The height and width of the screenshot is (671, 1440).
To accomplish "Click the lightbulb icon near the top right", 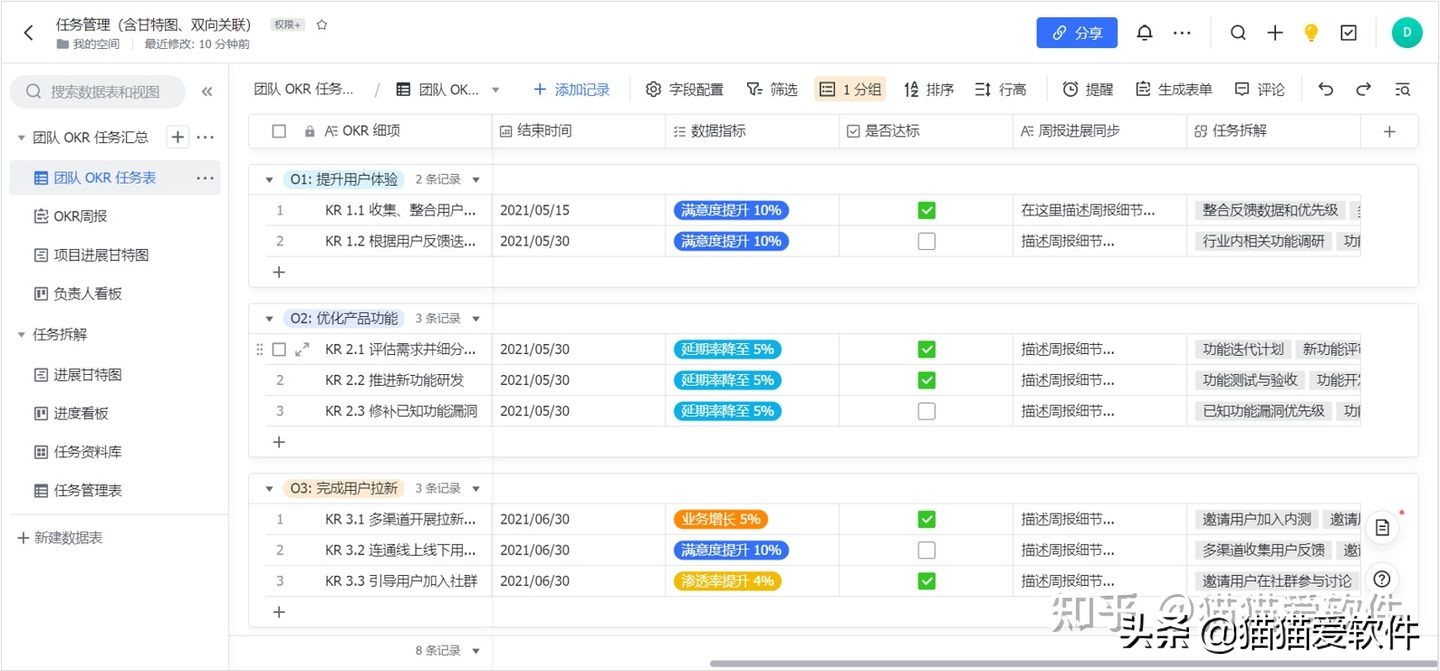I will click(x=1311, y=32).
